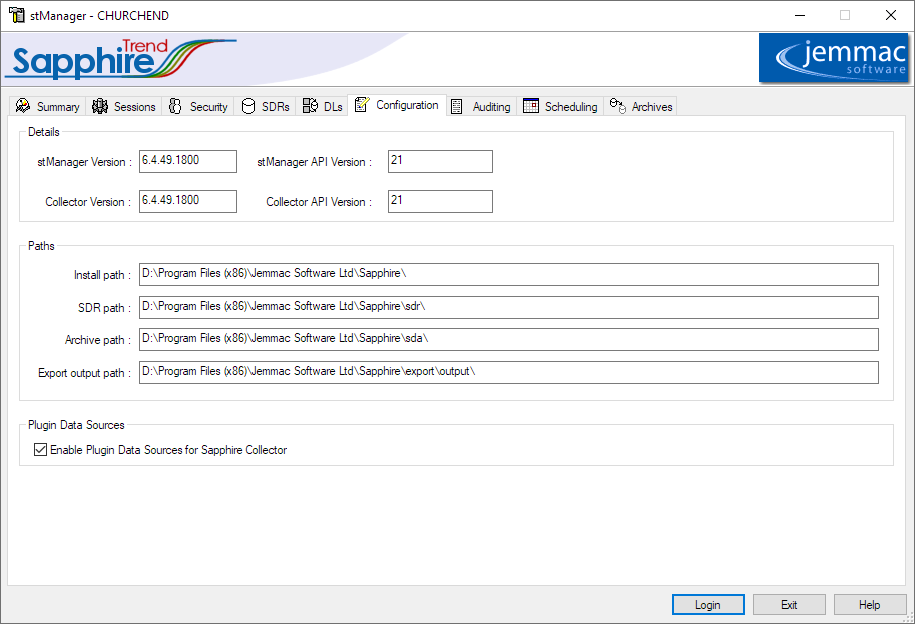Open Help with the Help button
Image resolution: width=915 pixels, height=624 pixels.
tap(869, 605)
